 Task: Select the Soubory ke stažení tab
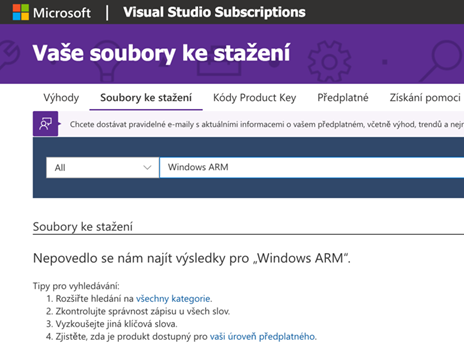146,98
